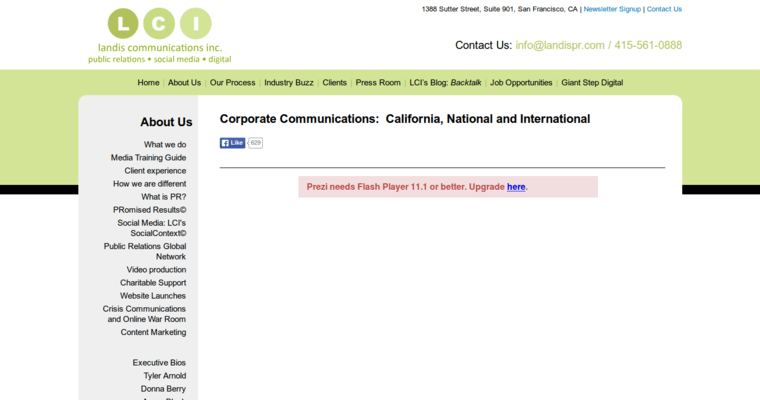The image size is (760, 400).
Task: Open Job Opportunities menu item
Action: (521, 82)
